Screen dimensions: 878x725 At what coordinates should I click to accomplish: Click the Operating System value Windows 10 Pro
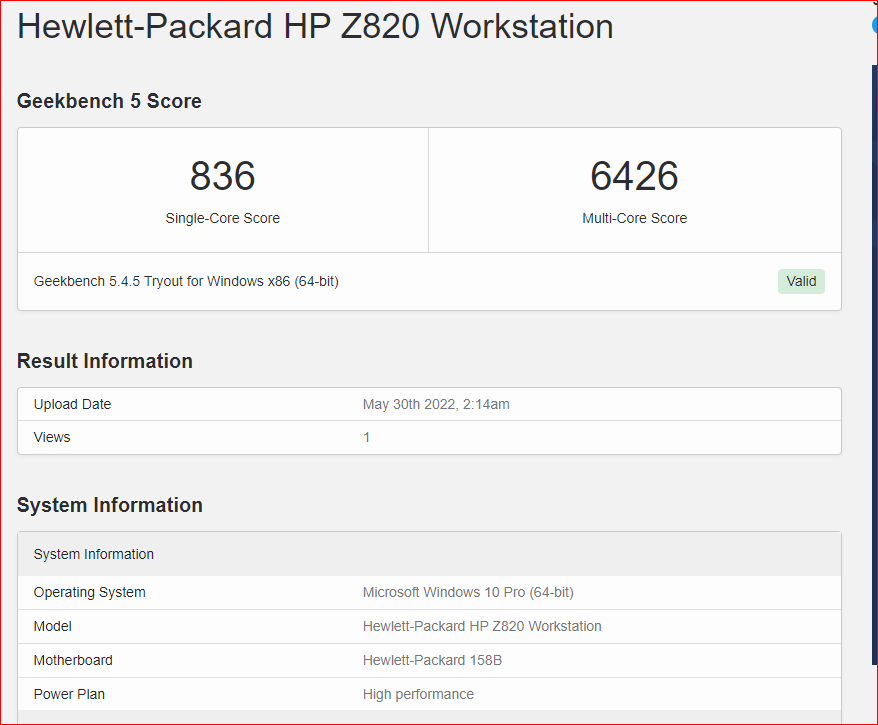[468, 592]
